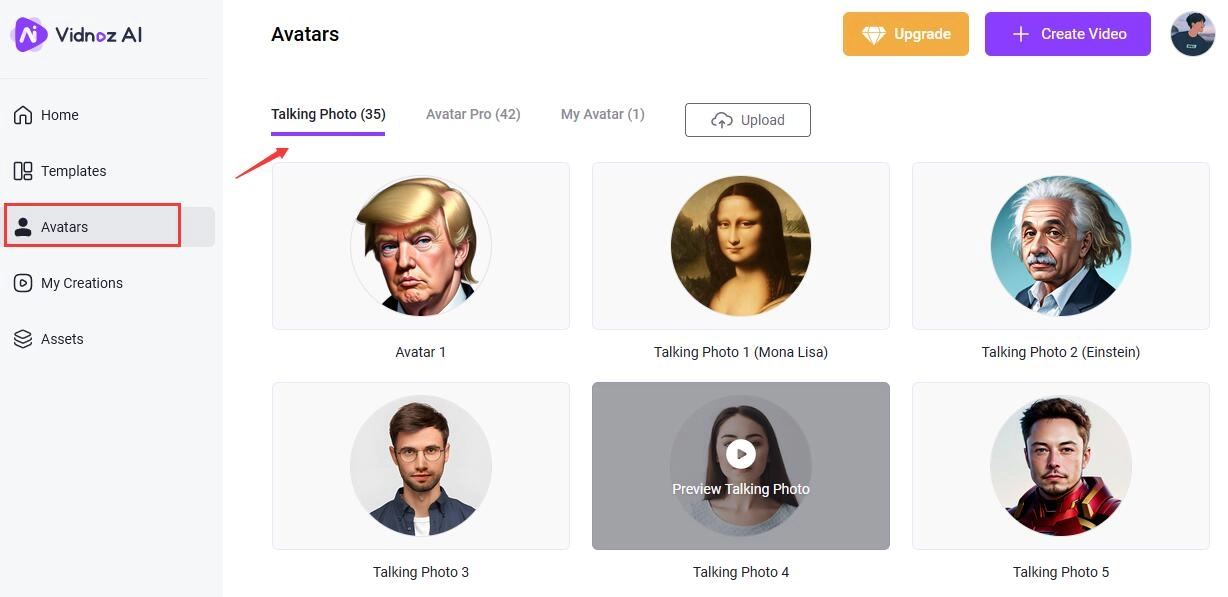1228x597 pixels.
Task: Click the Create Video button
Action: pos(1067,33)
